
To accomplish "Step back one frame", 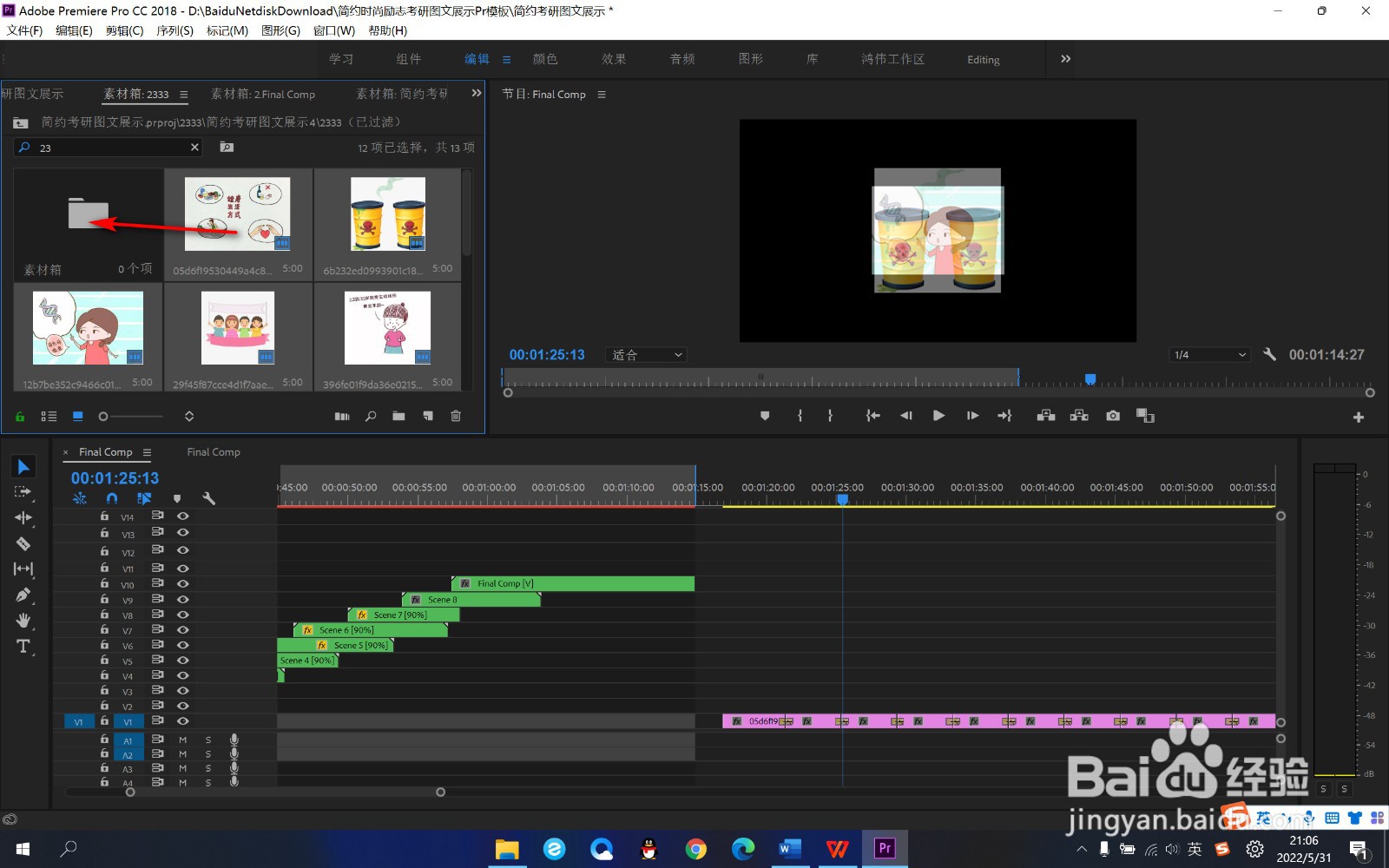I will pyautogui.click(x=905, y=416).
